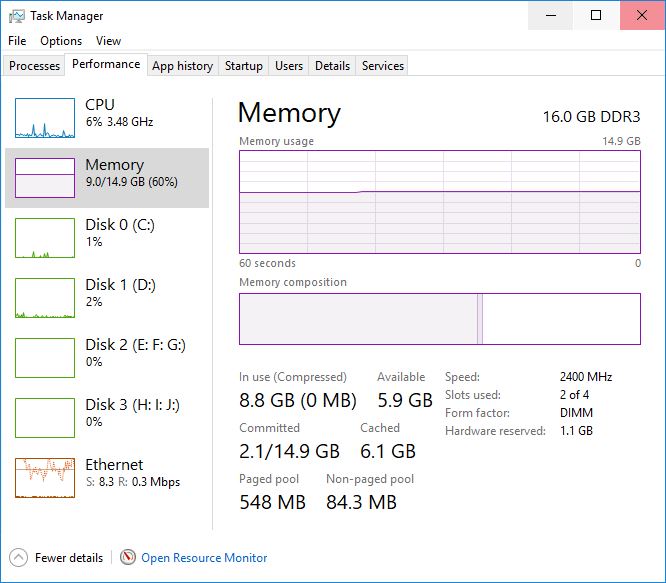Switch to the Services tab
Screen dimensions: 666x583
[383, 66]
